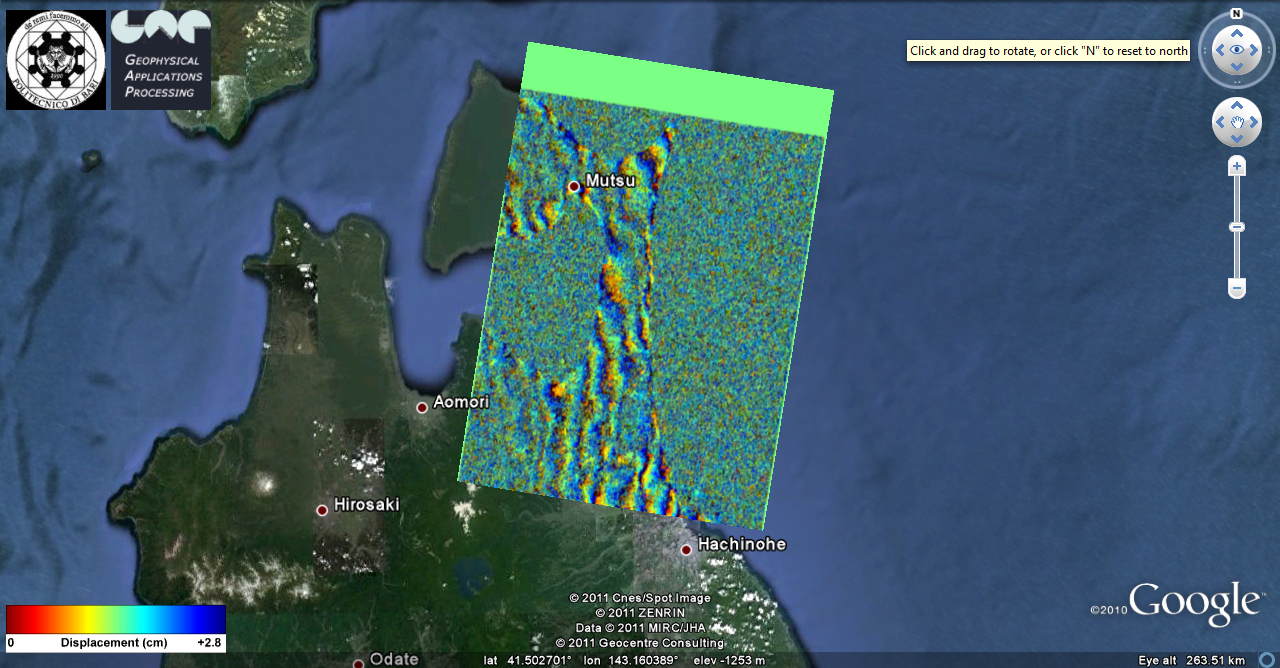Zoom in with the plus button
The height and width of the screenshot is (668, 1280).
(x=1237, y=166)
